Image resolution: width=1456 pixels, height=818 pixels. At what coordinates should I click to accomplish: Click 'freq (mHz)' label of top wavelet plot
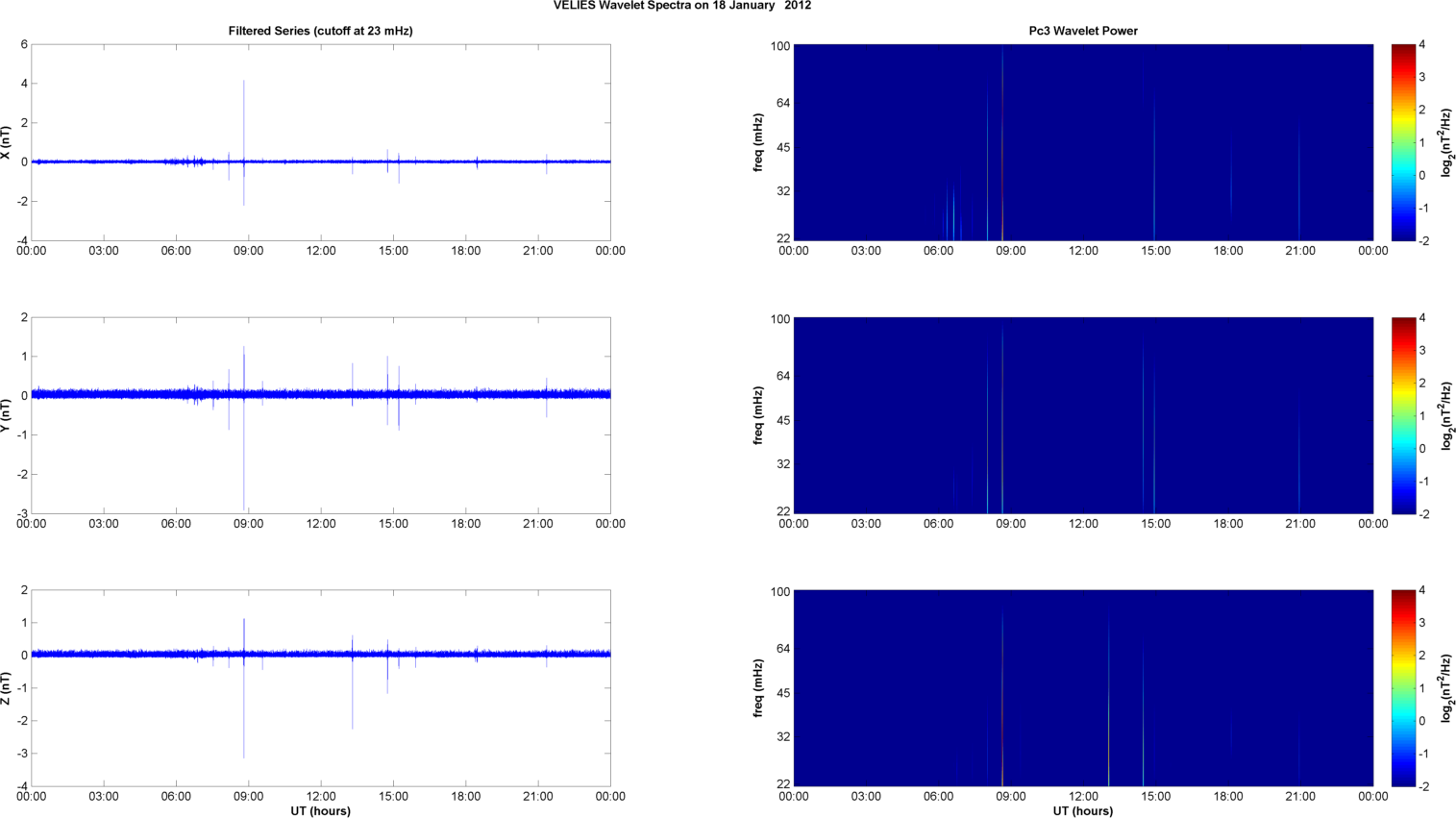pyautogui.click(x=758, y=142)
